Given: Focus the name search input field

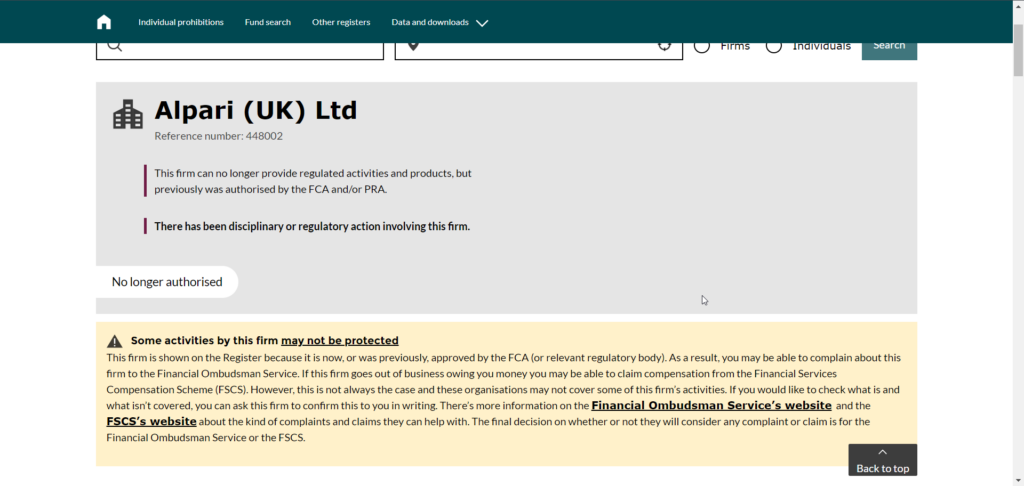Looking at the screenshot, I should click(x=240, y=51).
